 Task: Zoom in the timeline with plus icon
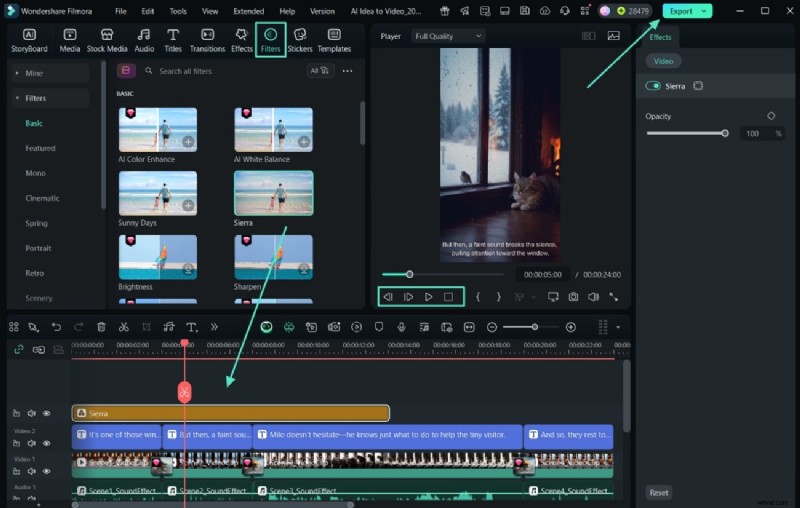(571, 327)
